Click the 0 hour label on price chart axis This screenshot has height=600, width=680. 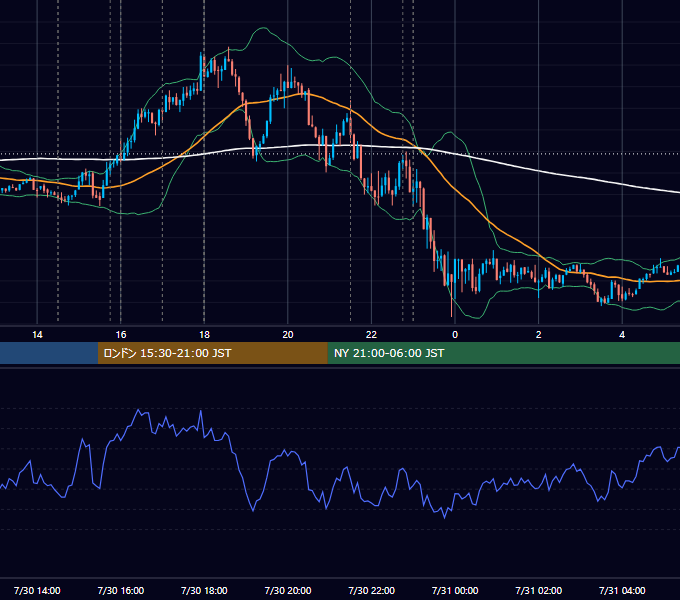(454, 335)
